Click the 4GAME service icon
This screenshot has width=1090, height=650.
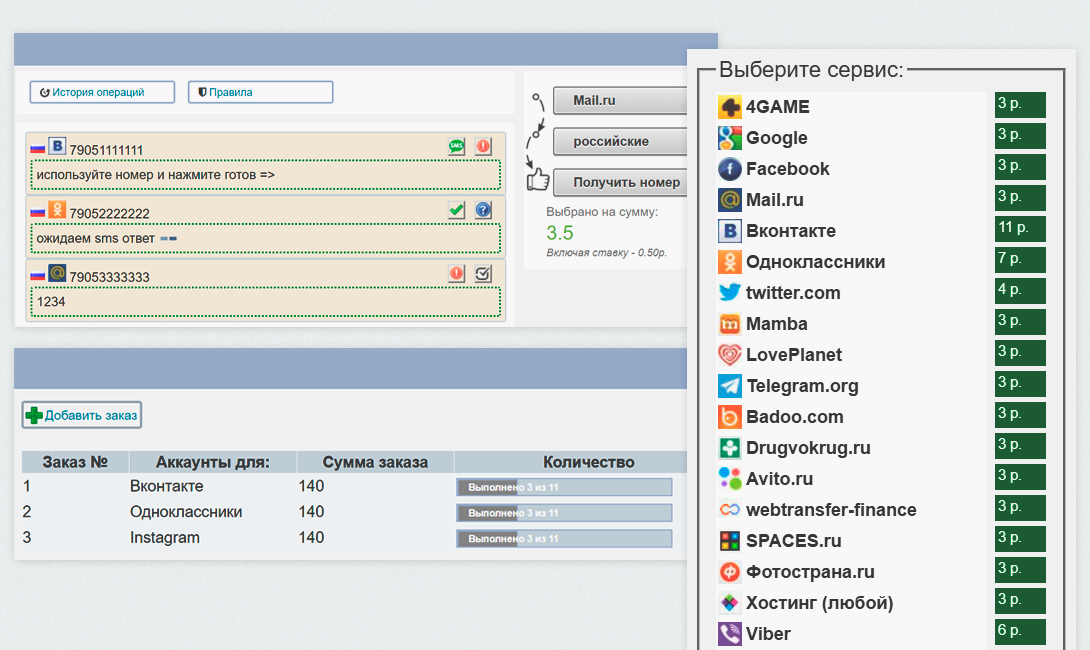(x=729, y=107)
